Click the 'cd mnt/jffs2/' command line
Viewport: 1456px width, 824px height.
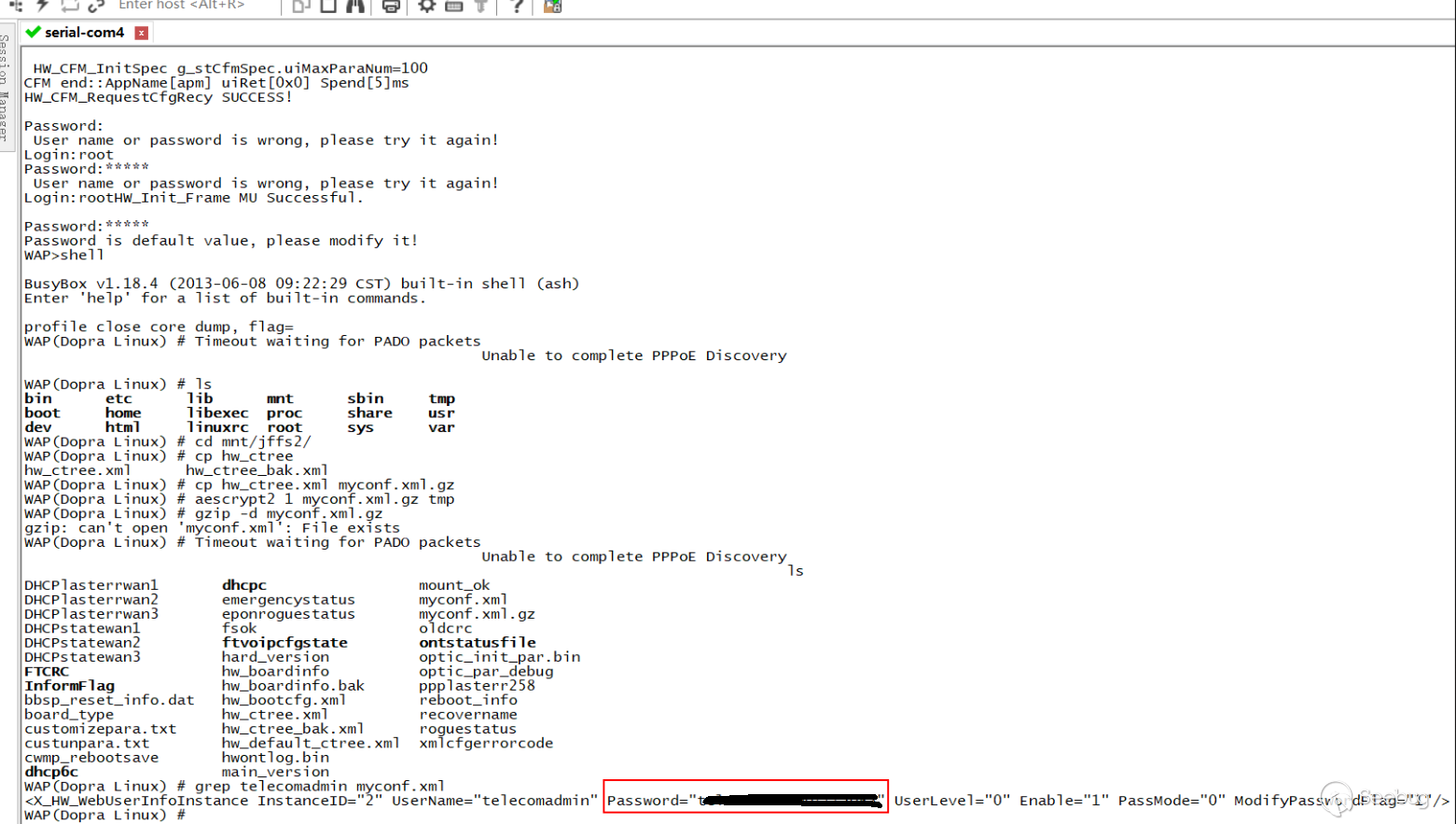pos(253,441)
